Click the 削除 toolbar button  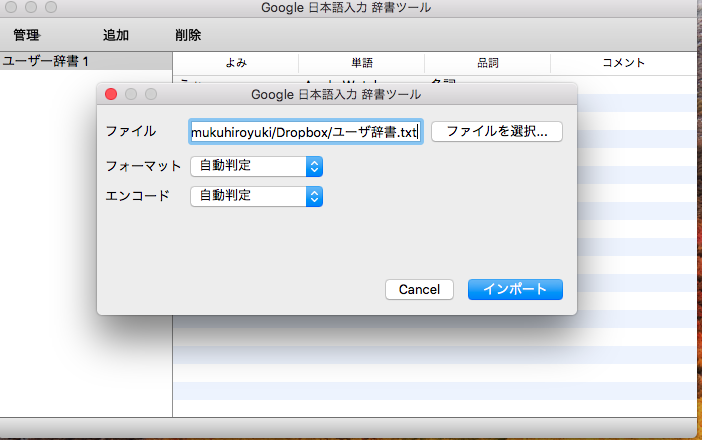click(x=188, y=35)
